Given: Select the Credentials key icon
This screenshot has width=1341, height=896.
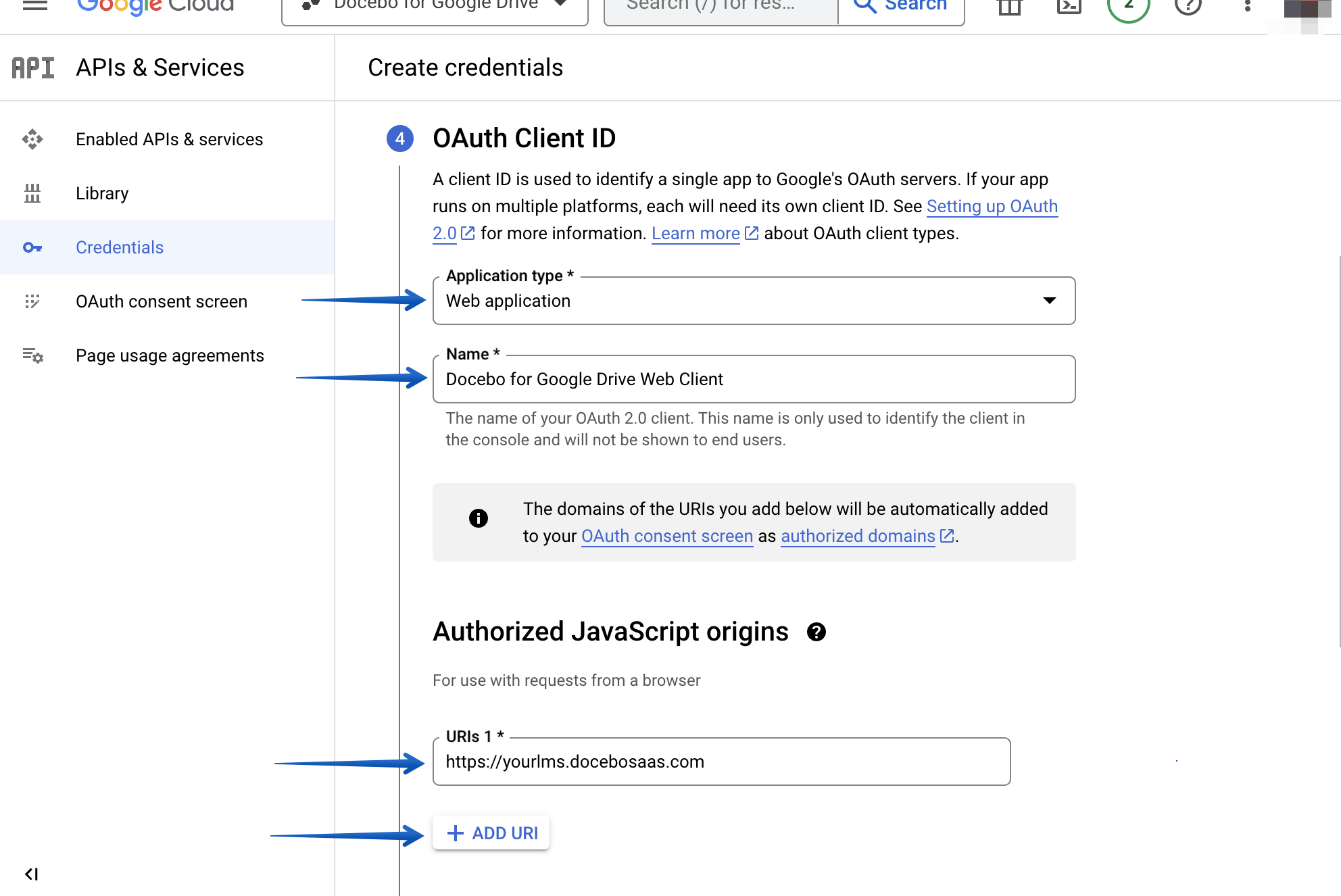Looking at the screenshot, I should tap(32, 247).
